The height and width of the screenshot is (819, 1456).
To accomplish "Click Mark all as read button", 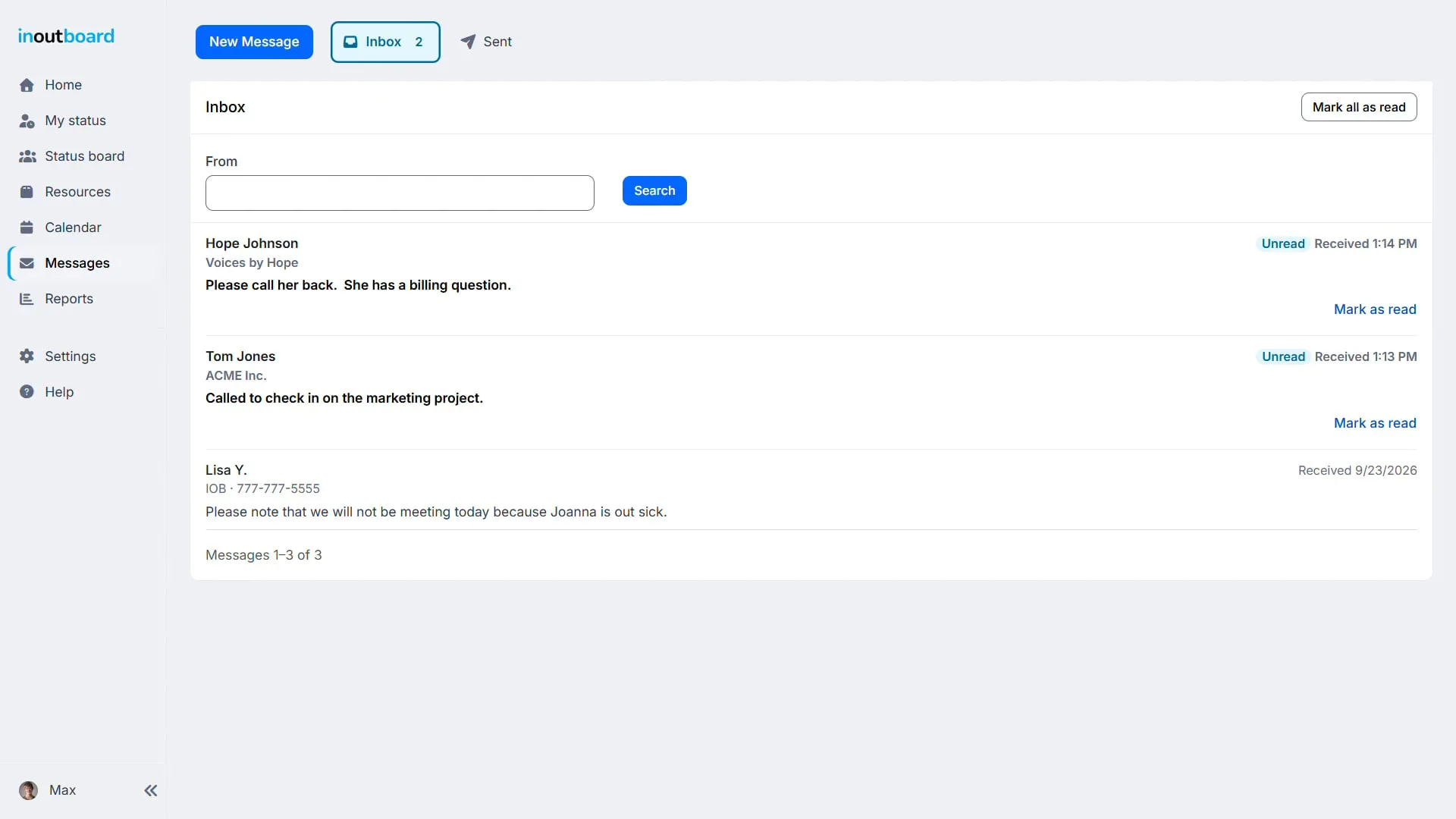I will (x=1359, y=107).
